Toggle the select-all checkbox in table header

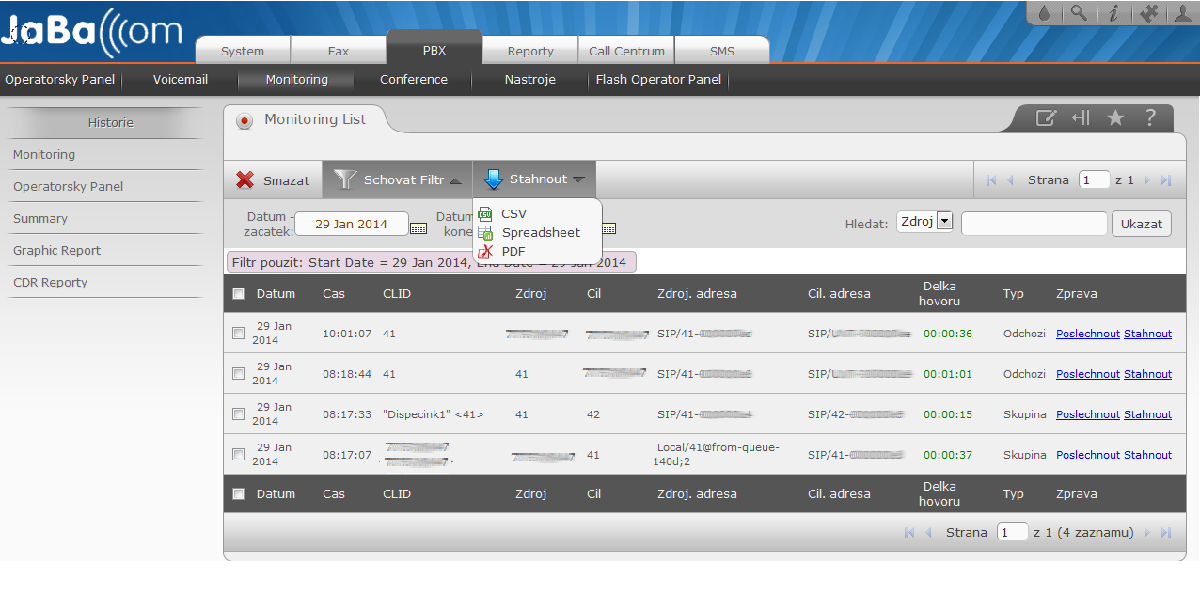point(238,294)
